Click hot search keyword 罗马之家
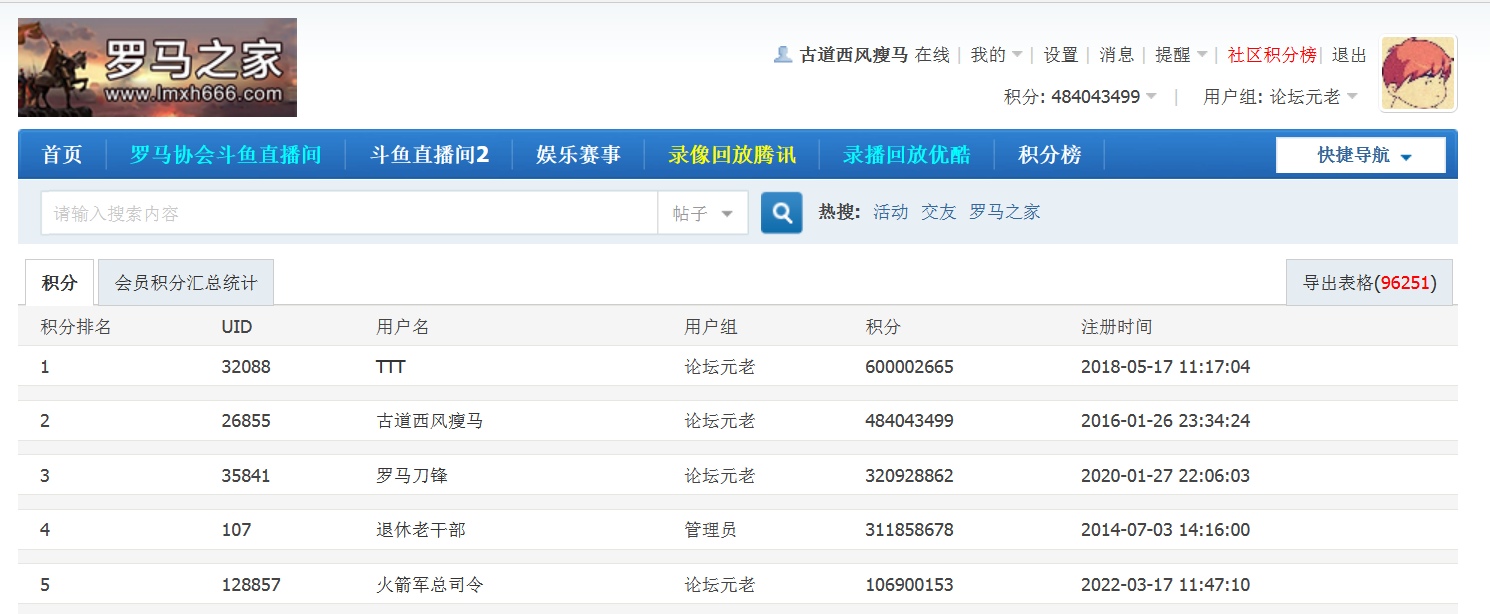 (x=1004, y=211)
